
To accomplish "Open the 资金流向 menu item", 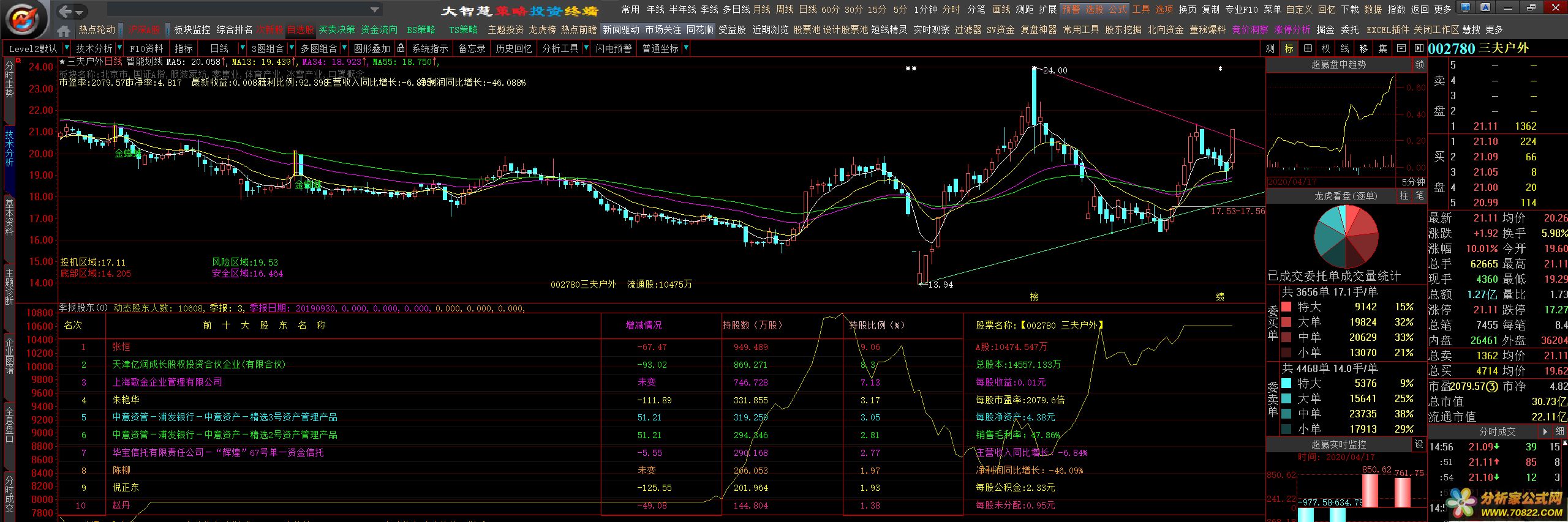I will 379,29.
